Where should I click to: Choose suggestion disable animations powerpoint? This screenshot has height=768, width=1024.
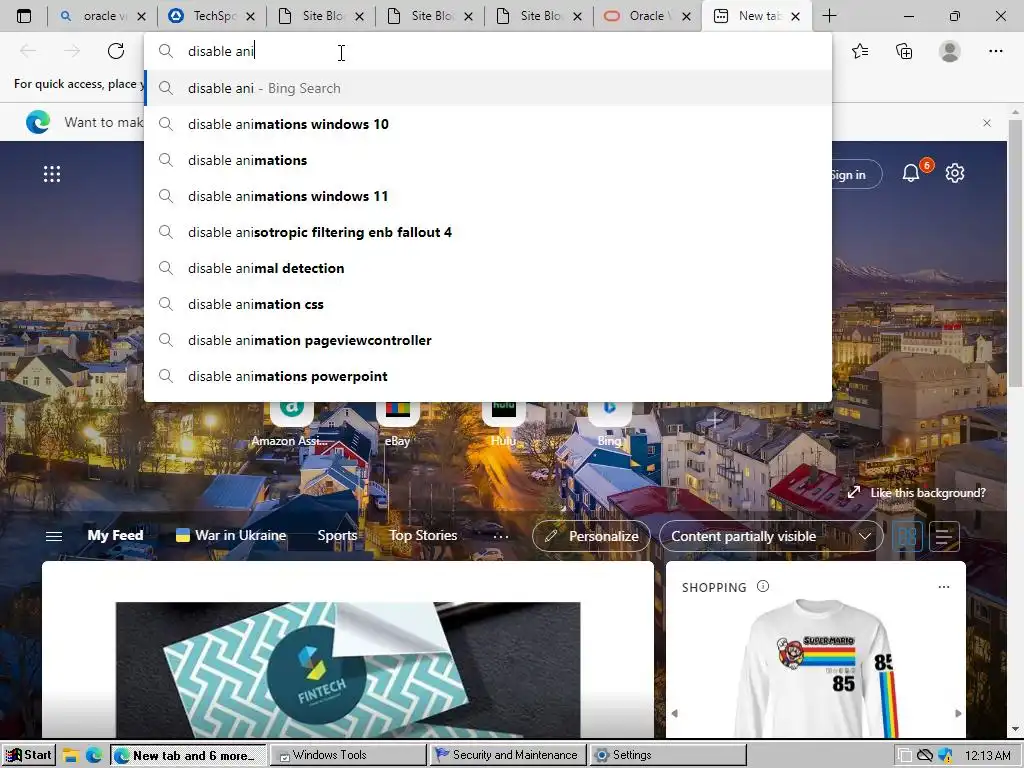pos(488,376)
